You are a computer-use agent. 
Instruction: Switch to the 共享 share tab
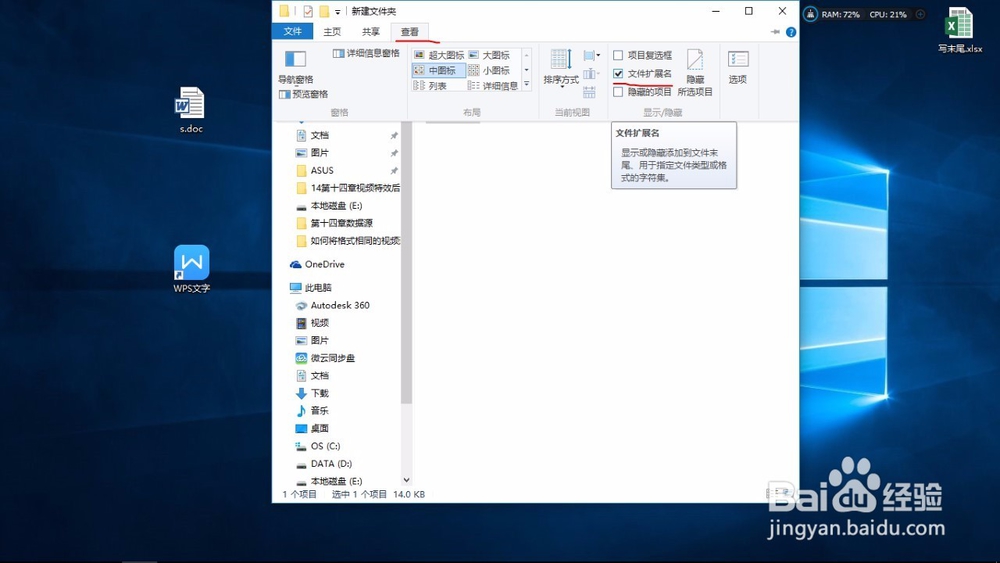(371, 31)
